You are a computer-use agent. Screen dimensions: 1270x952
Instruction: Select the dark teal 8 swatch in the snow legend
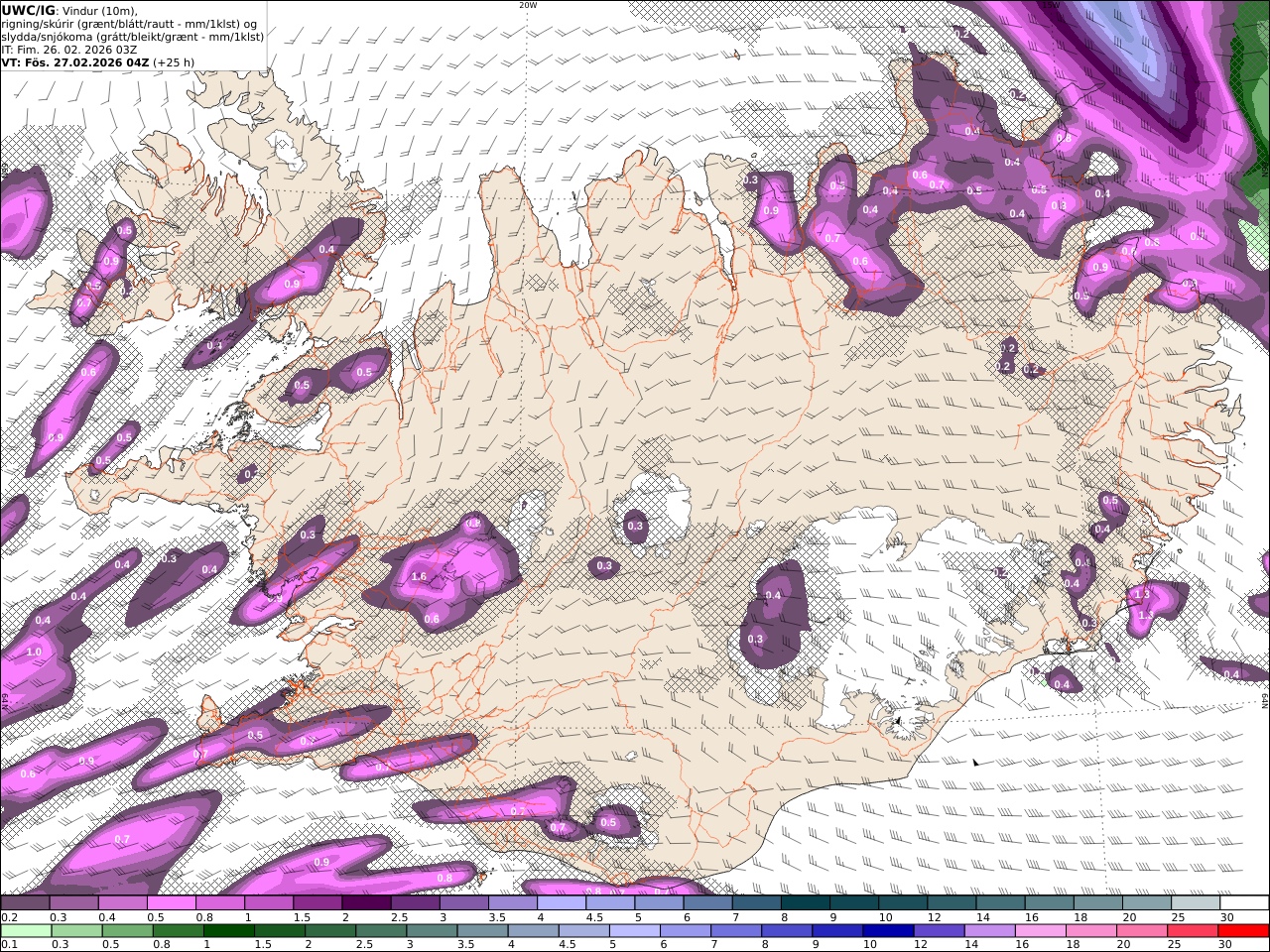coord(805,903)
